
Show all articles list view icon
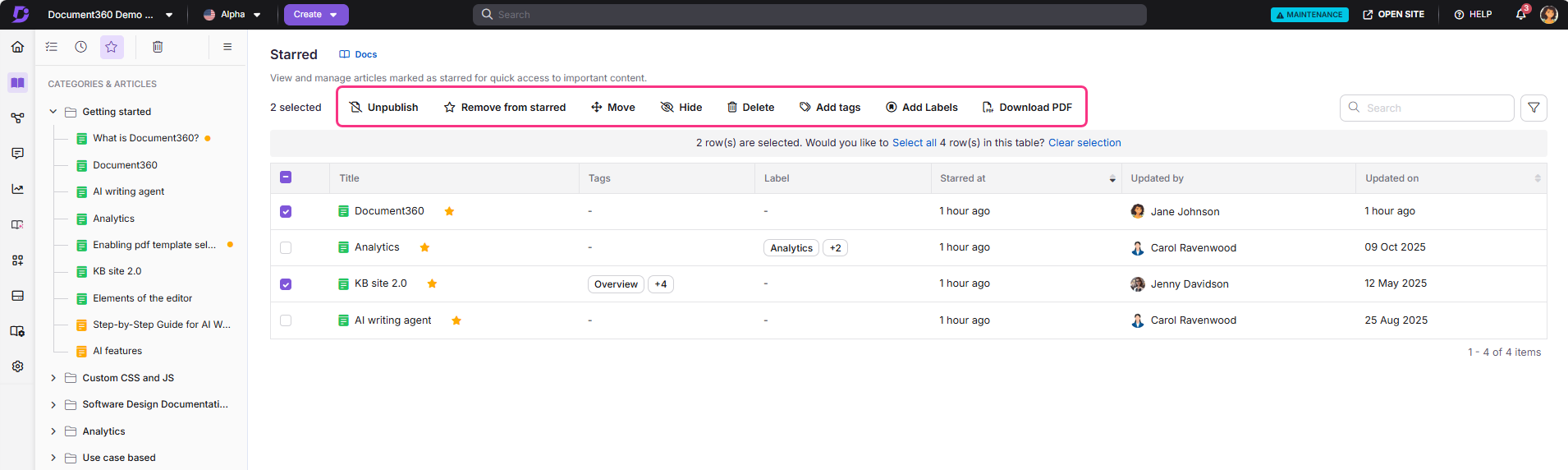click(x=51, y=47)
